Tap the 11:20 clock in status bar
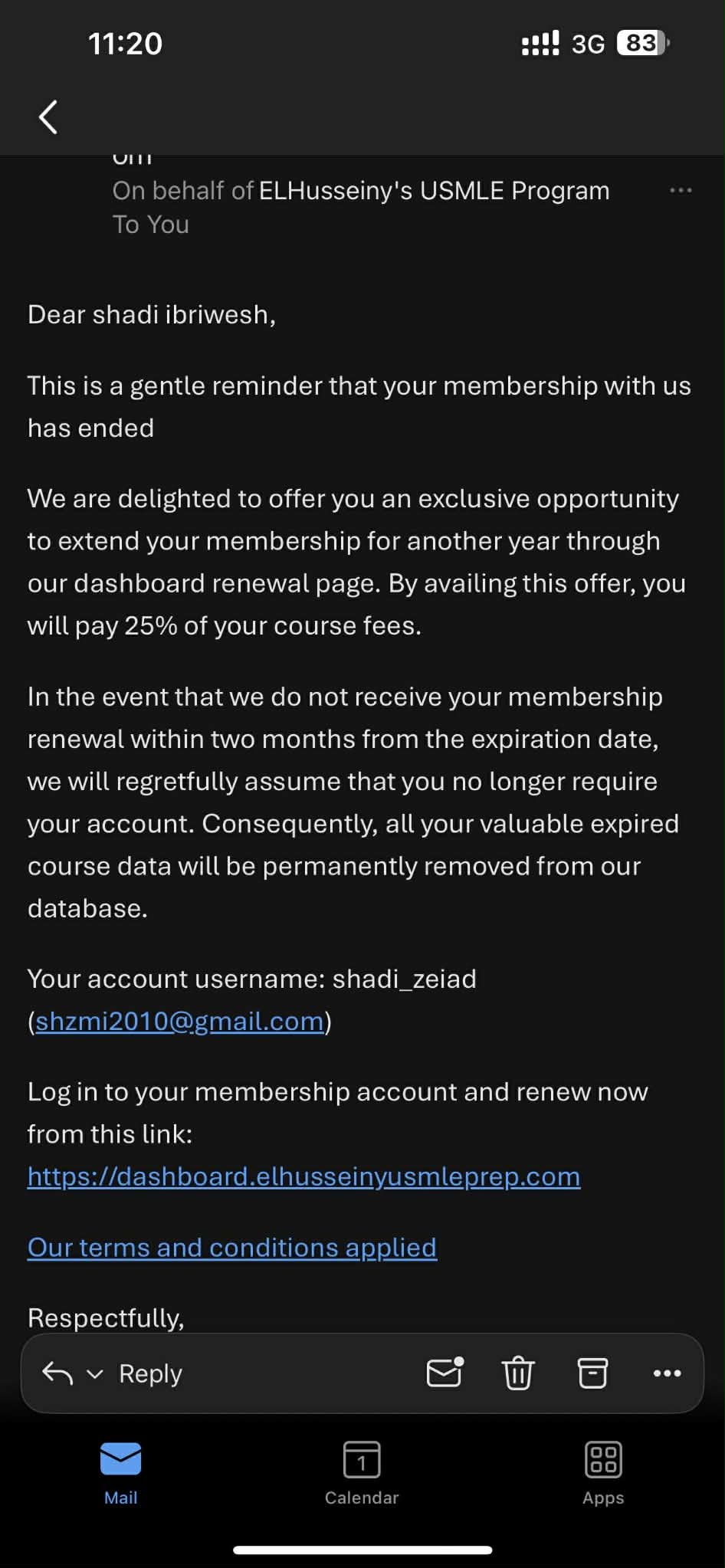This screenshot has height=1568, width=725. pos(125,44)
